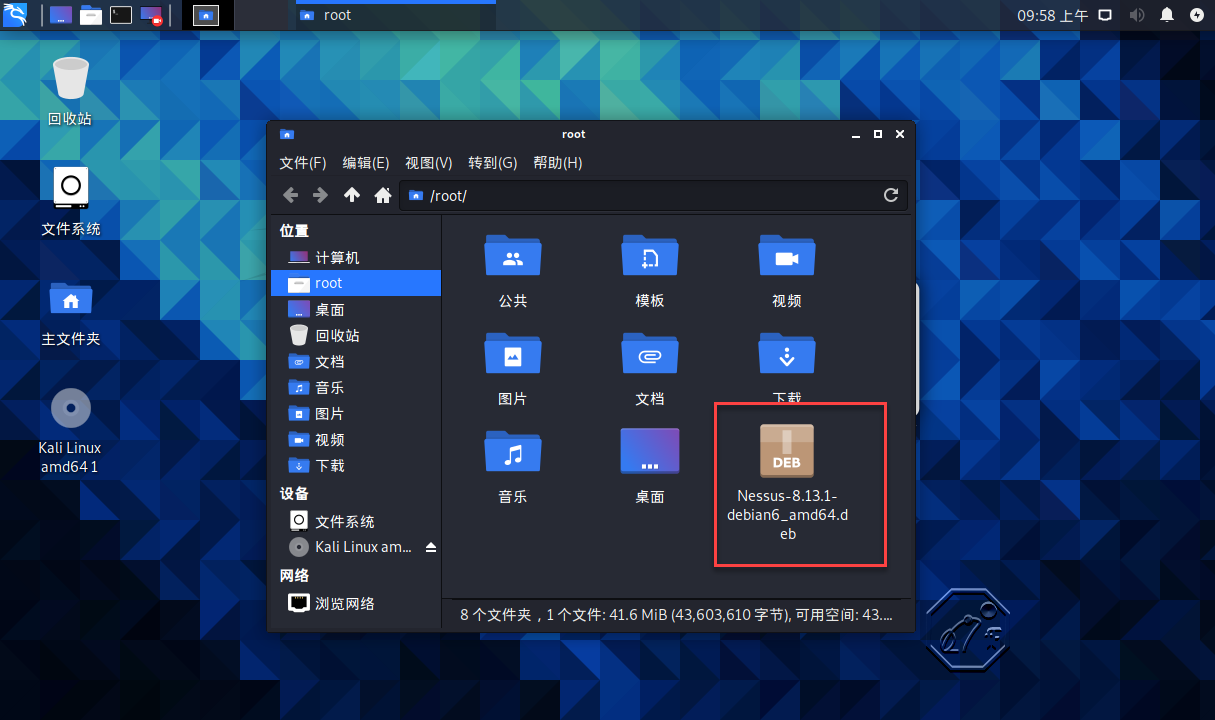Open the 视图(V) menu
Image resolution: width=1215 pixels, height=720 pixels.
coord(428,162)
